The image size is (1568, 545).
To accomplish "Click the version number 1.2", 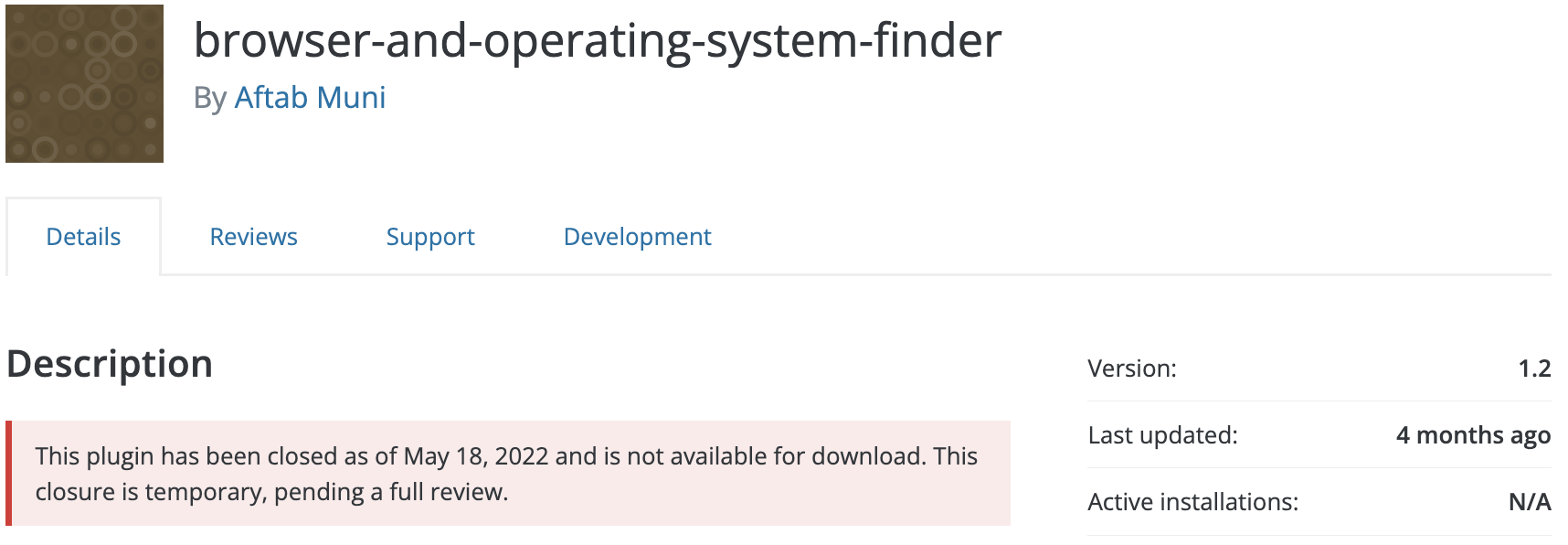I will (x=1534, y=369).
